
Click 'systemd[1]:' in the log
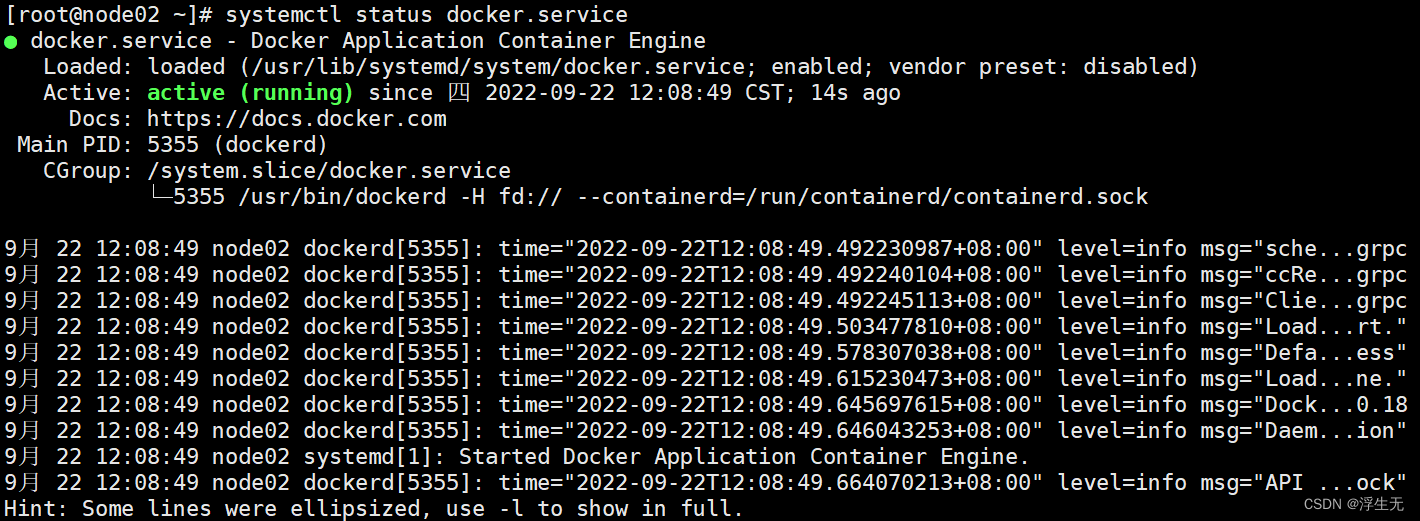375,457
